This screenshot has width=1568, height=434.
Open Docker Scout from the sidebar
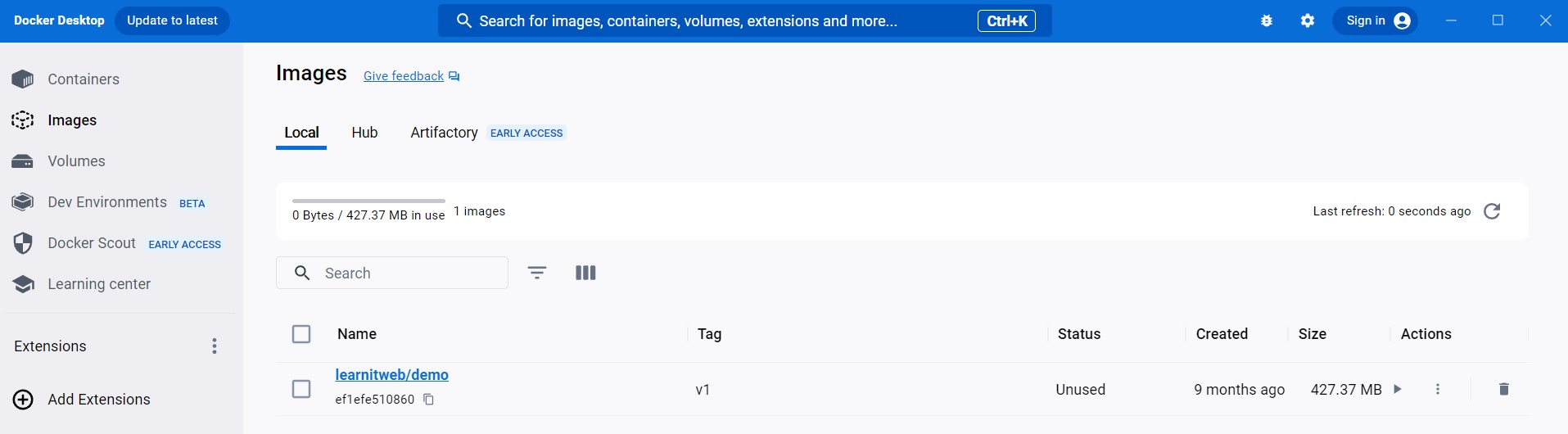(91, 243)
